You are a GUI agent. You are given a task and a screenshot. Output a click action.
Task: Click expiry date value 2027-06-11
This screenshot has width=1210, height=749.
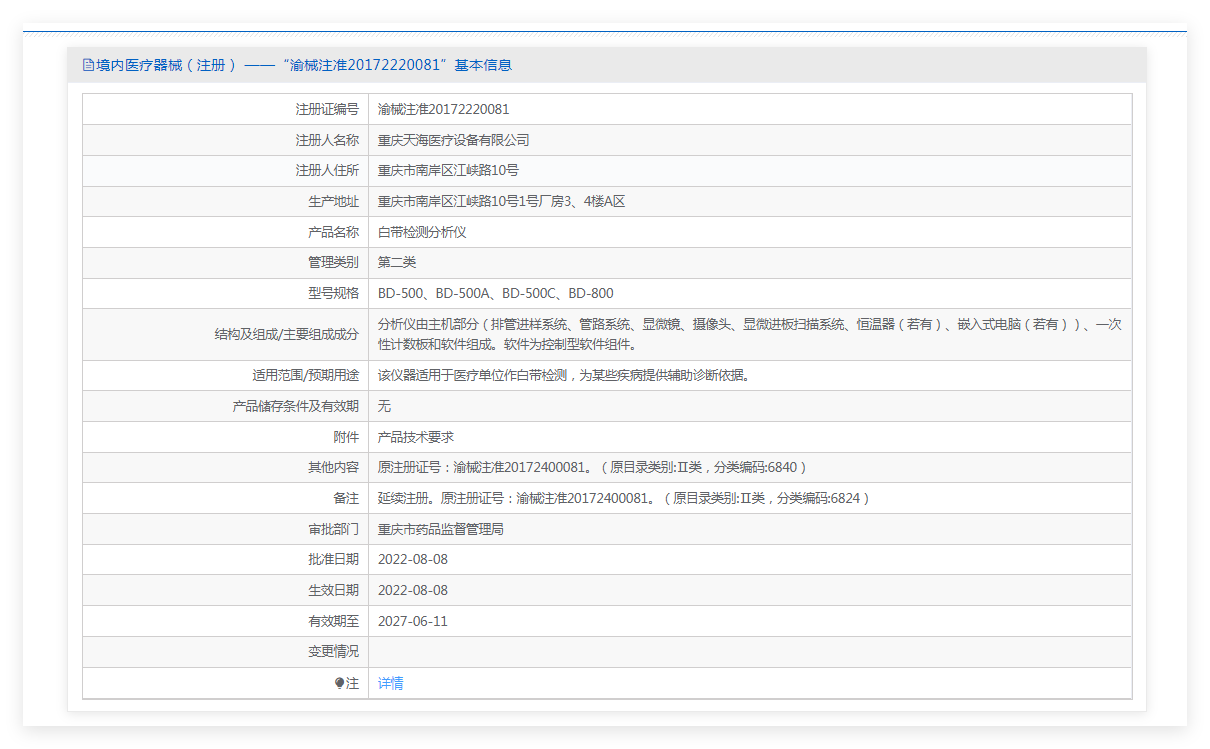tap(413, 621)
